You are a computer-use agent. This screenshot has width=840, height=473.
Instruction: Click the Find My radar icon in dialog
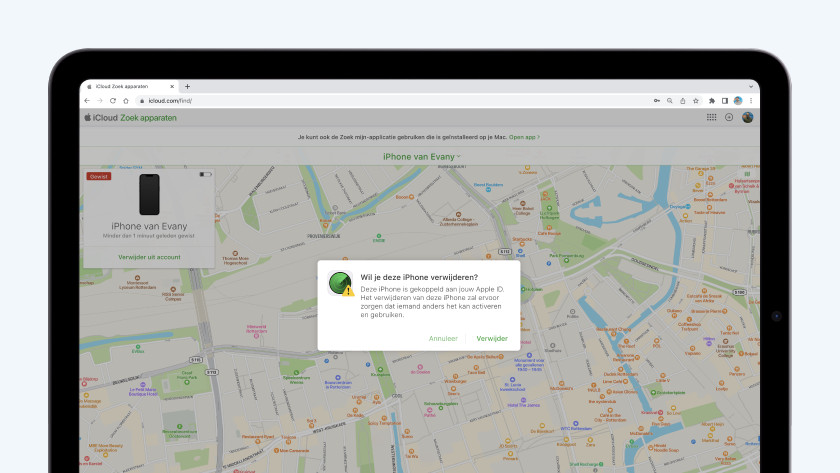pos(340,283)
